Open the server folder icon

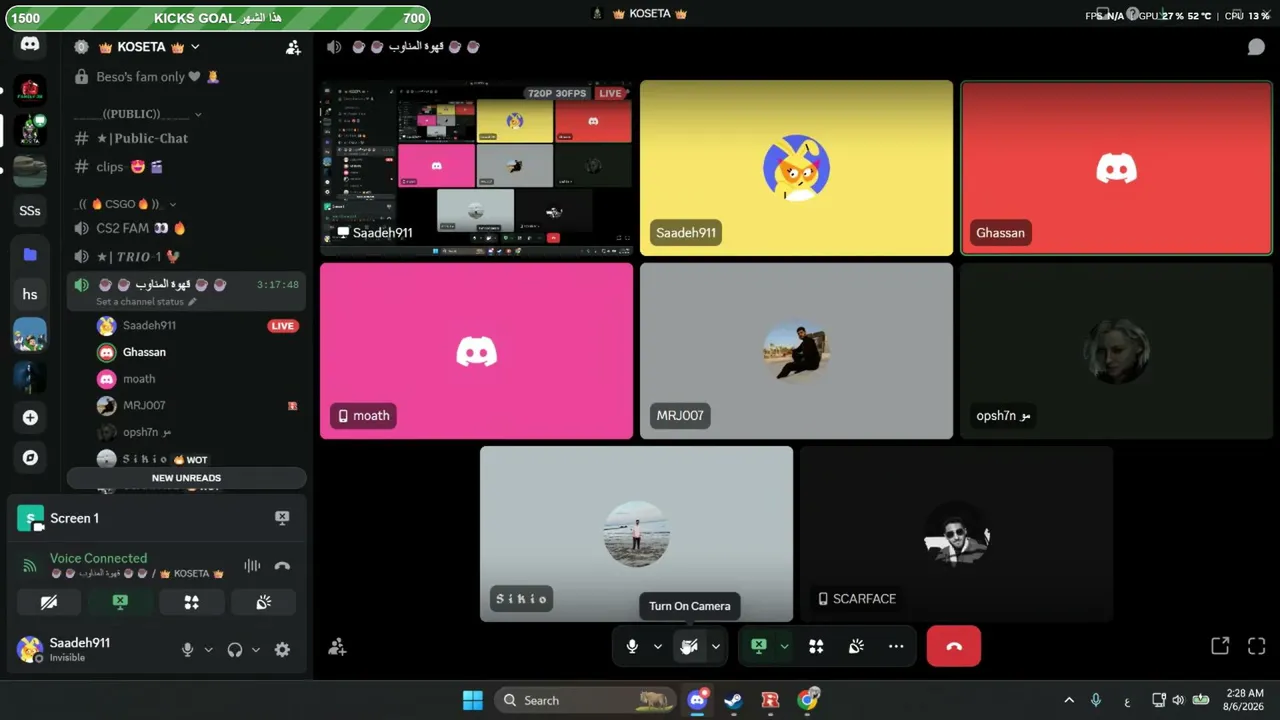point(30,254)
